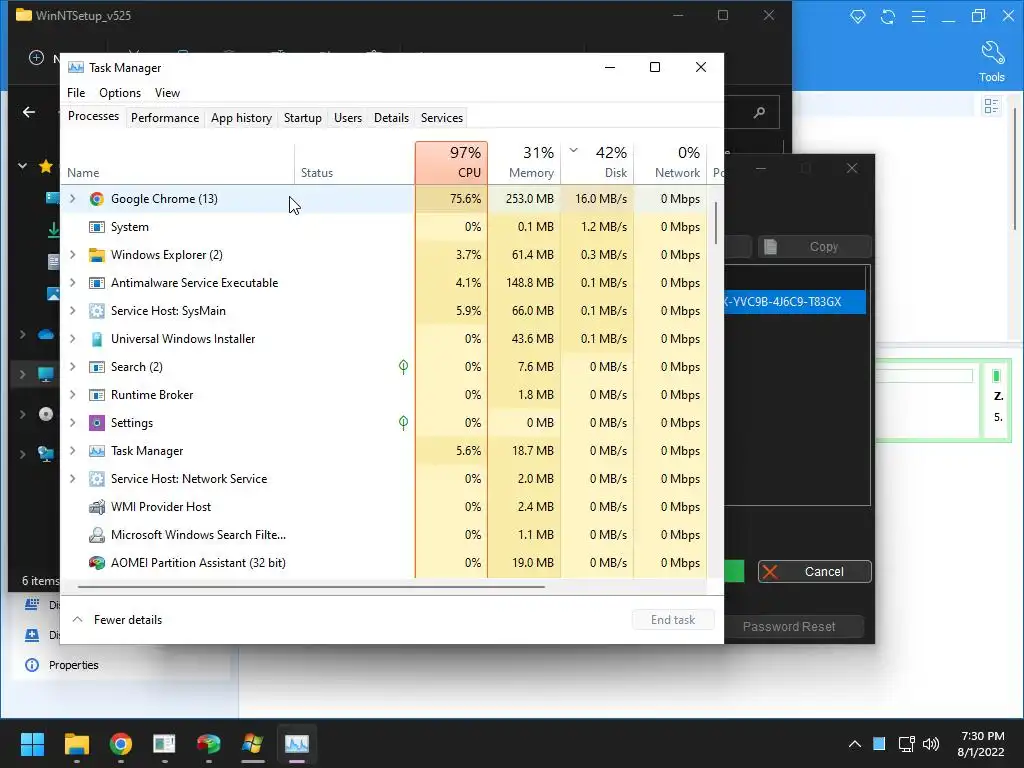
Task: Click the refresh icon in AOMEI title bar
Action: (x=888, y=17)
